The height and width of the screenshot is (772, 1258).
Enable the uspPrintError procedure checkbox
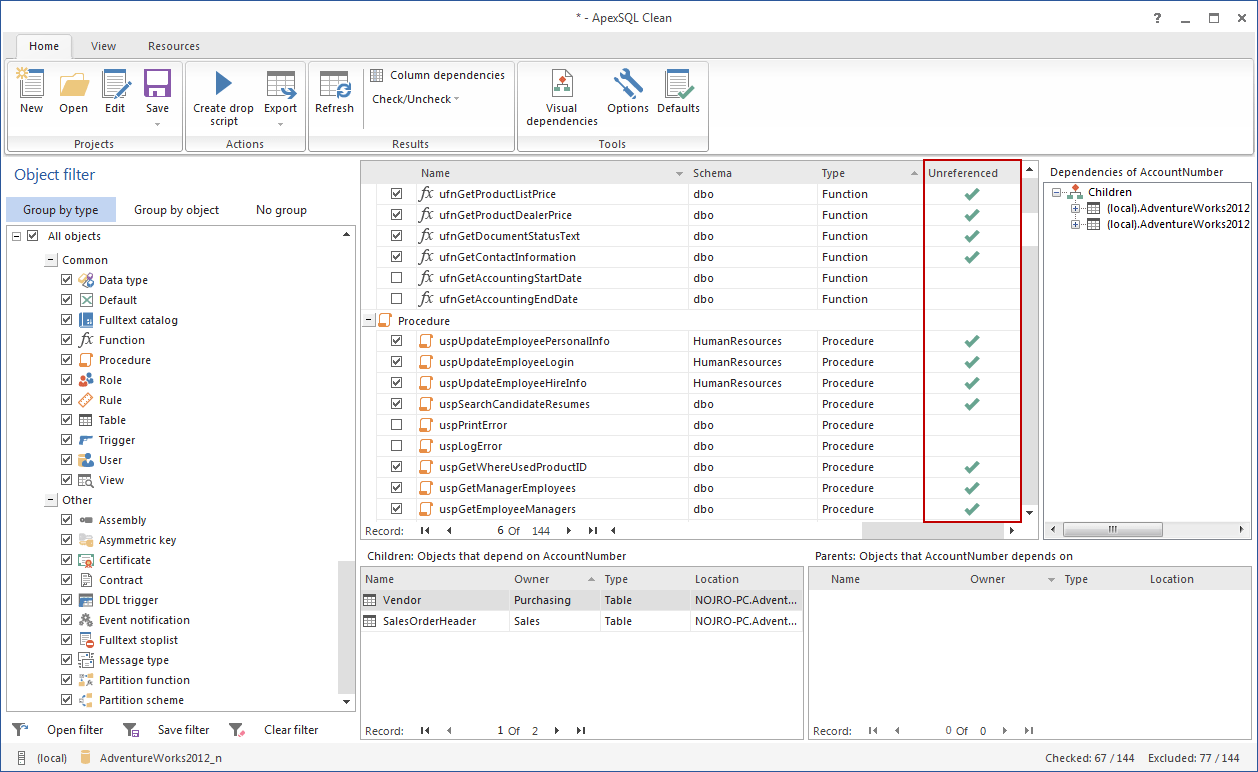pyautogui.click(x=396, y=425)
